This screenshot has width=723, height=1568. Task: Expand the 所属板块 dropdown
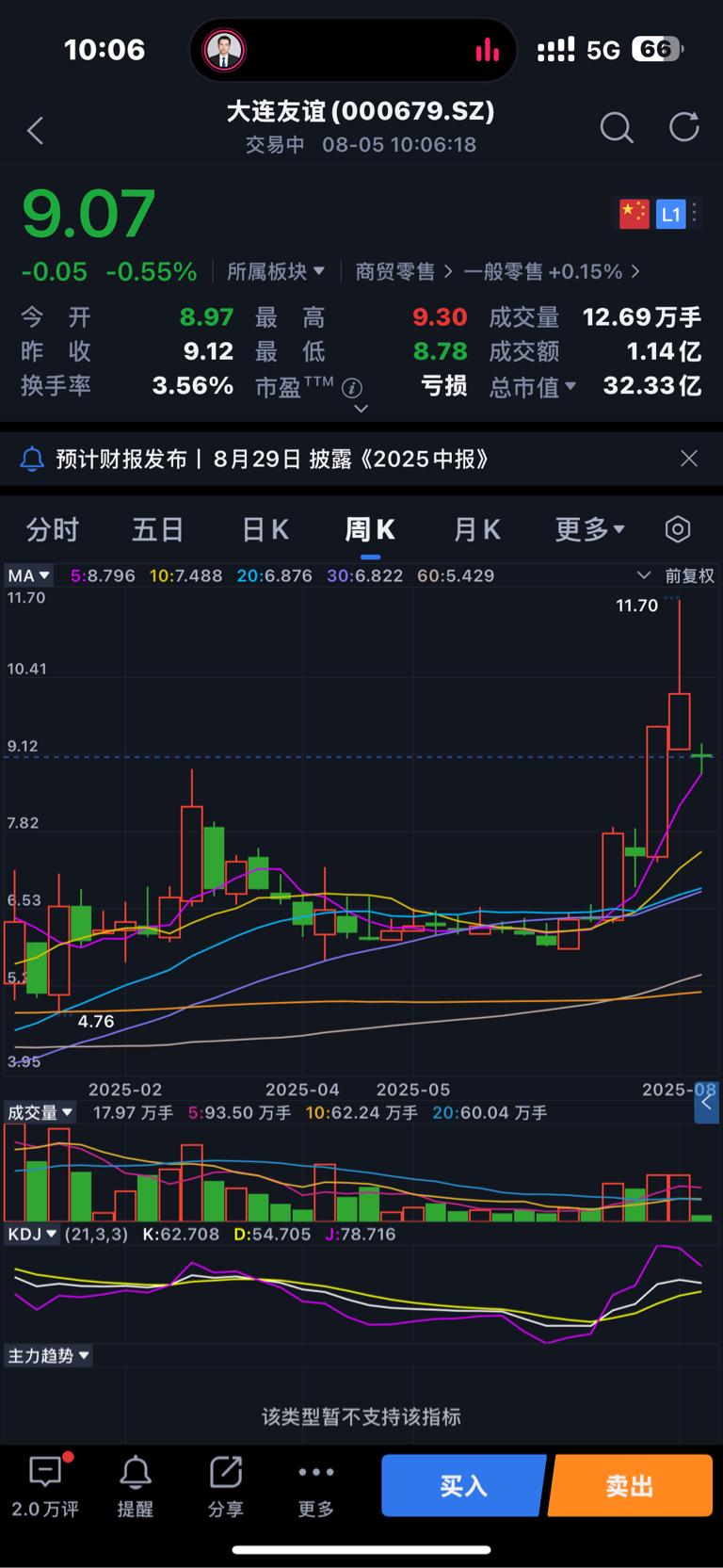tap(276, 271)
